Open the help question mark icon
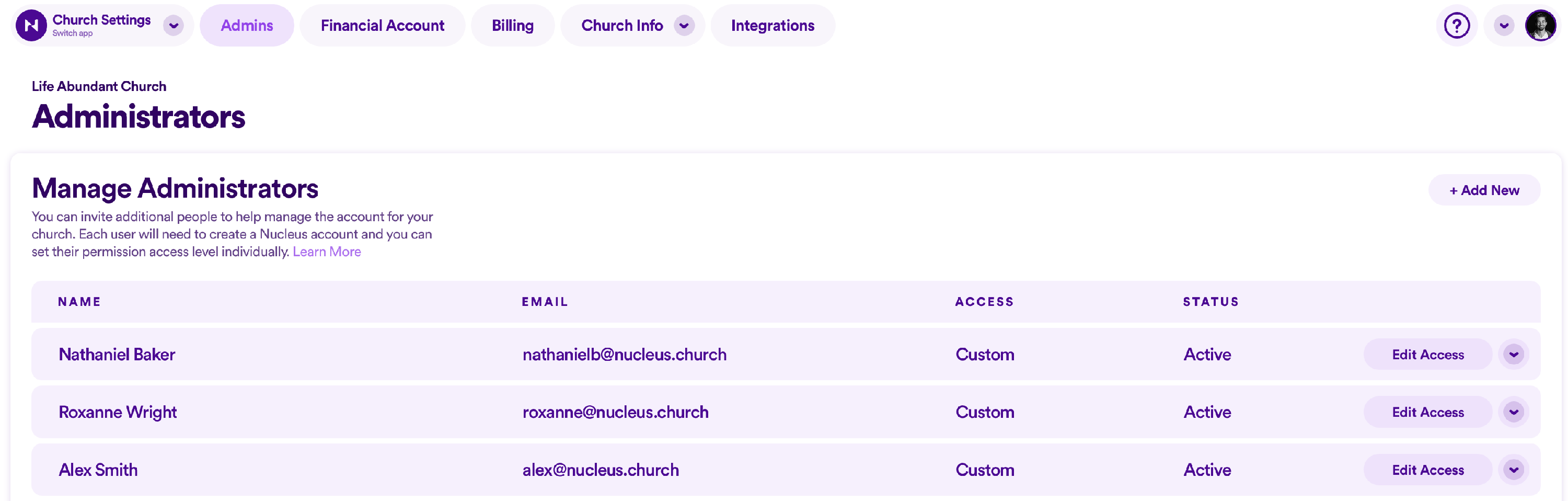This screenshot has width=1568, height=501. [1457, 26]
